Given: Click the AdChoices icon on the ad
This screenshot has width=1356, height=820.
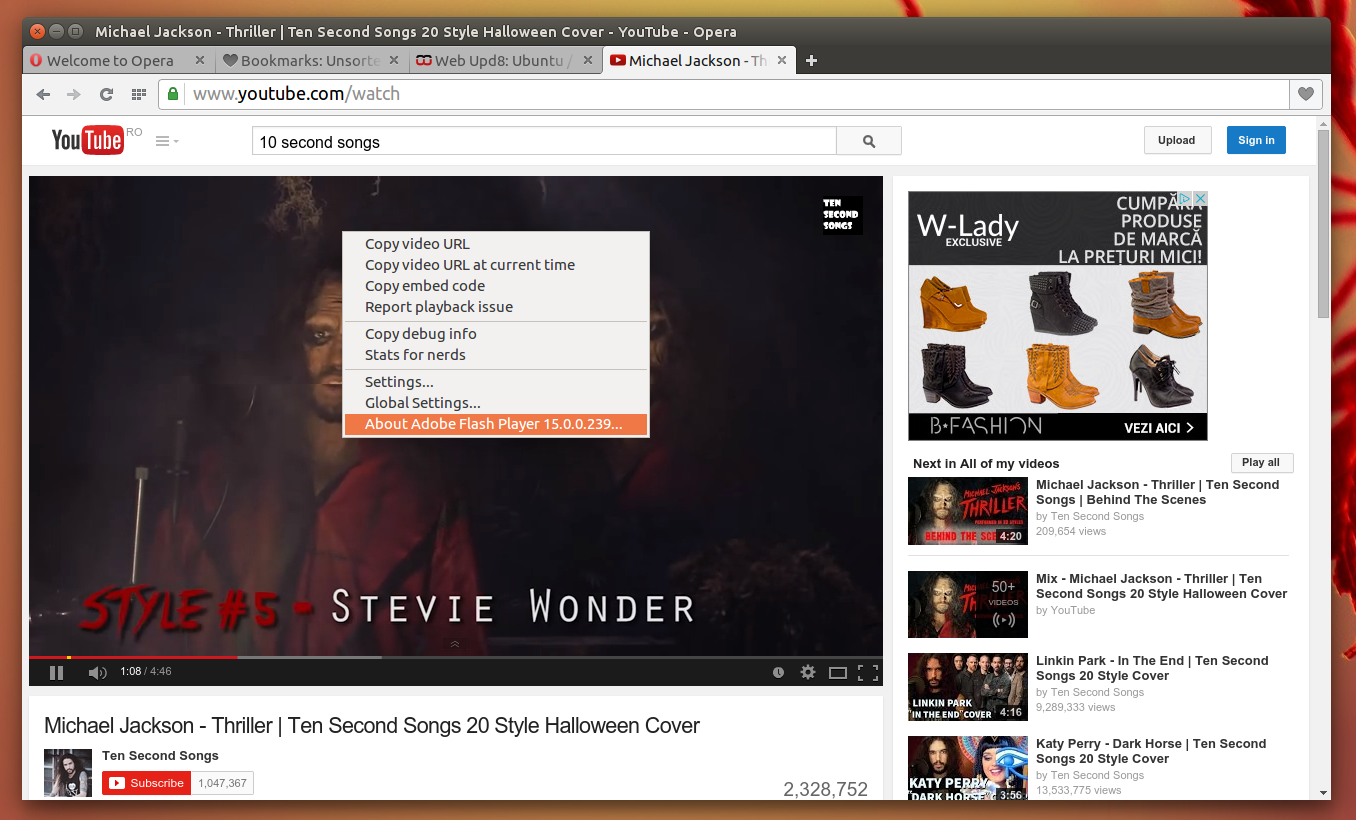Looking at the screenshot, I should point(1185,199).
